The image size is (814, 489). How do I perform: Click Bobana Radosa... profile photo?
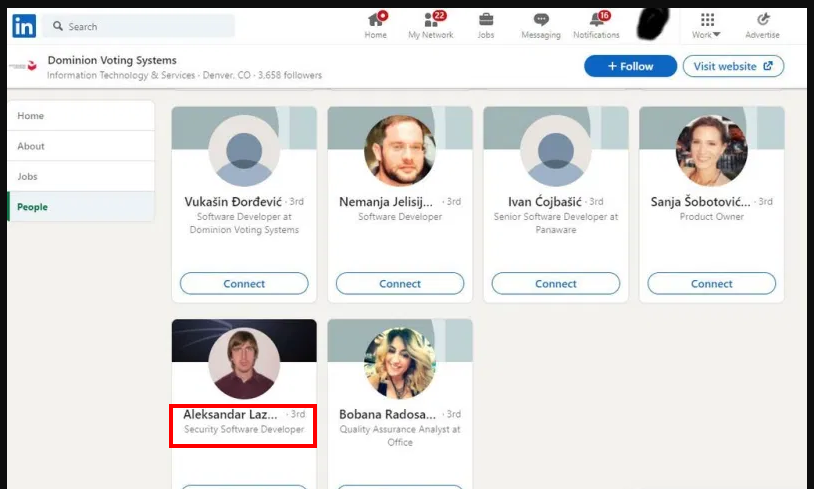[x=400, y=363]
